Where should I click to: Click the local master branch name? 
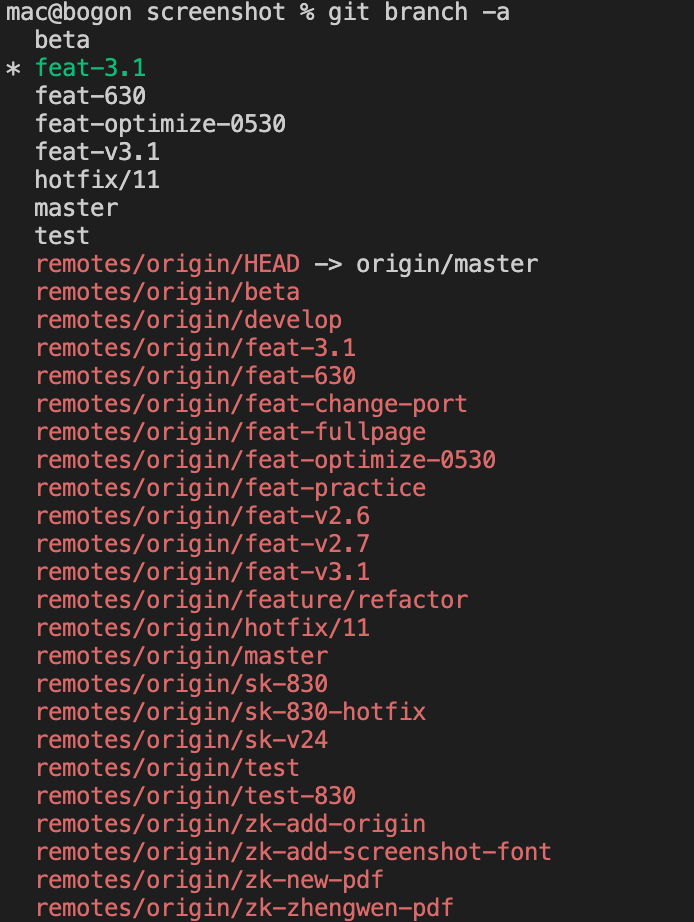pos(76,208)
